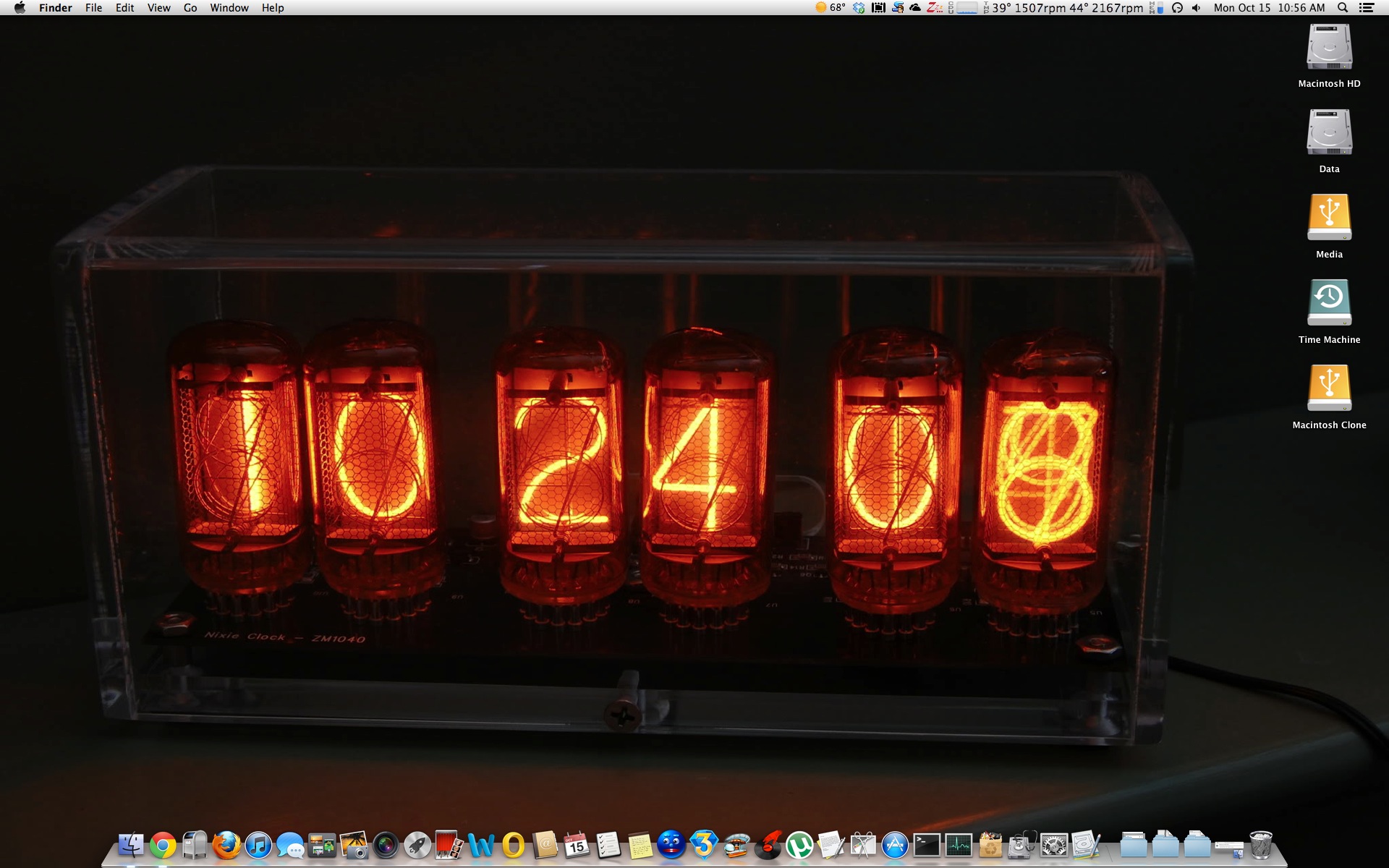The height and width of the screenshot is (868, 1389).
Task: Launch Terminal from the Dock
Action: tap(927, 845)
